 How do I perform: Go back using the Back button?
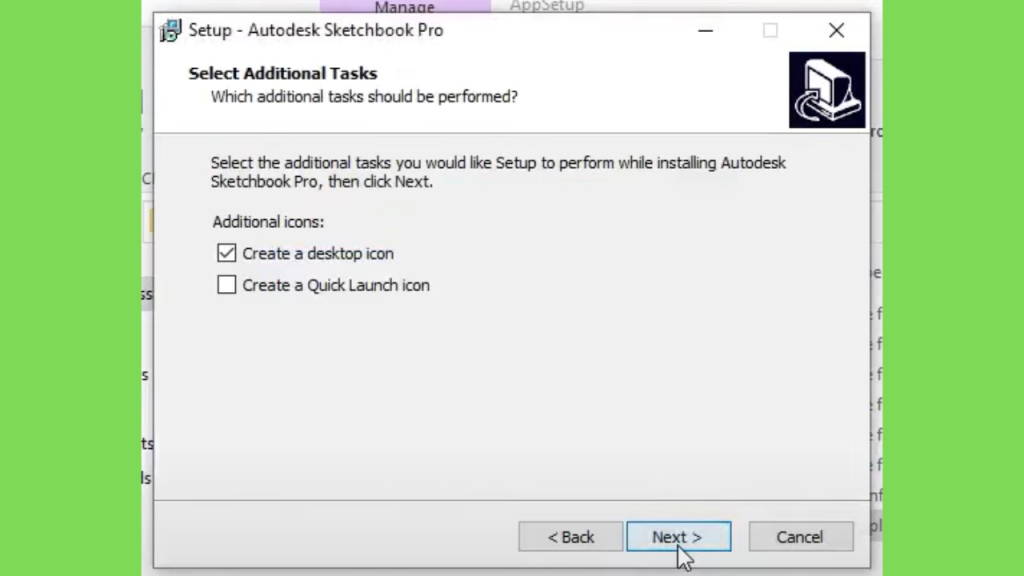click(571, 536)
